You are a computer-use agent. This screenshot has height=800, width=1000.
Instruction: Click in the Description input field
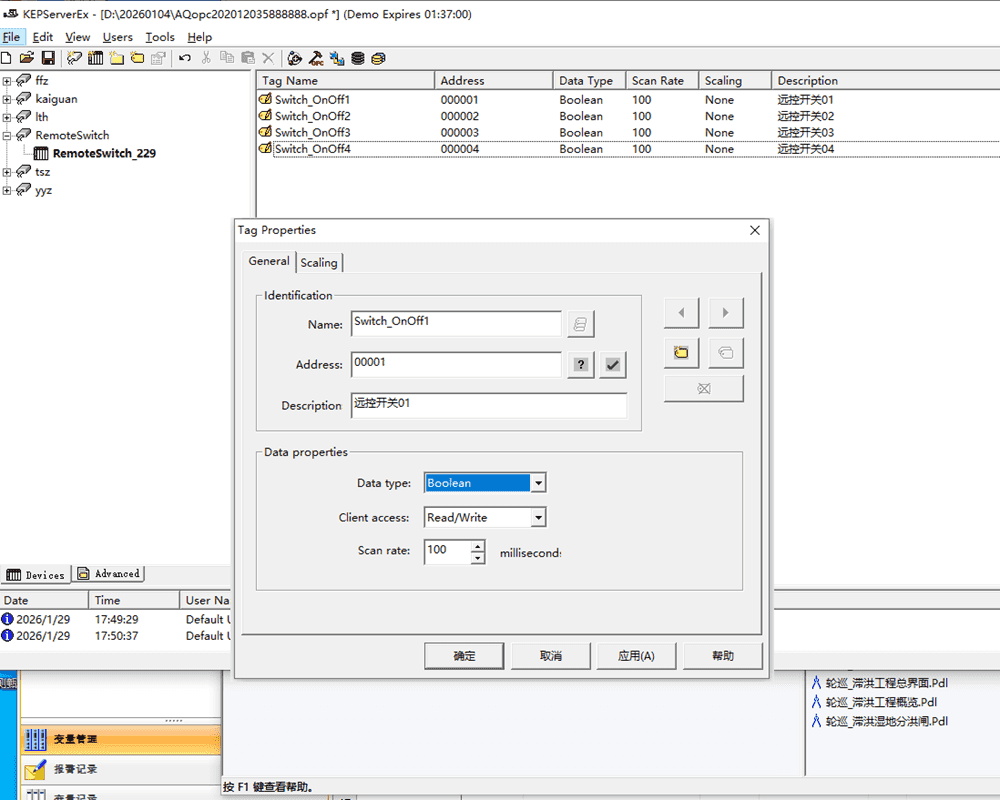[489, 405]
